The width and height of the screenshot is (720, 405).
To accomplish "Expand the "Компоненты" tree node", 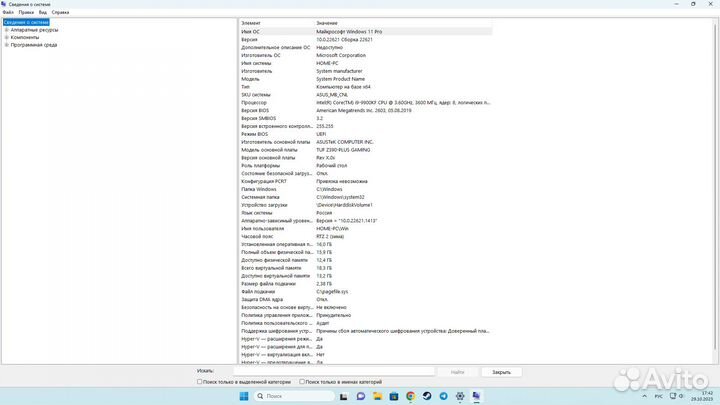I will click(x=6, y=37).
